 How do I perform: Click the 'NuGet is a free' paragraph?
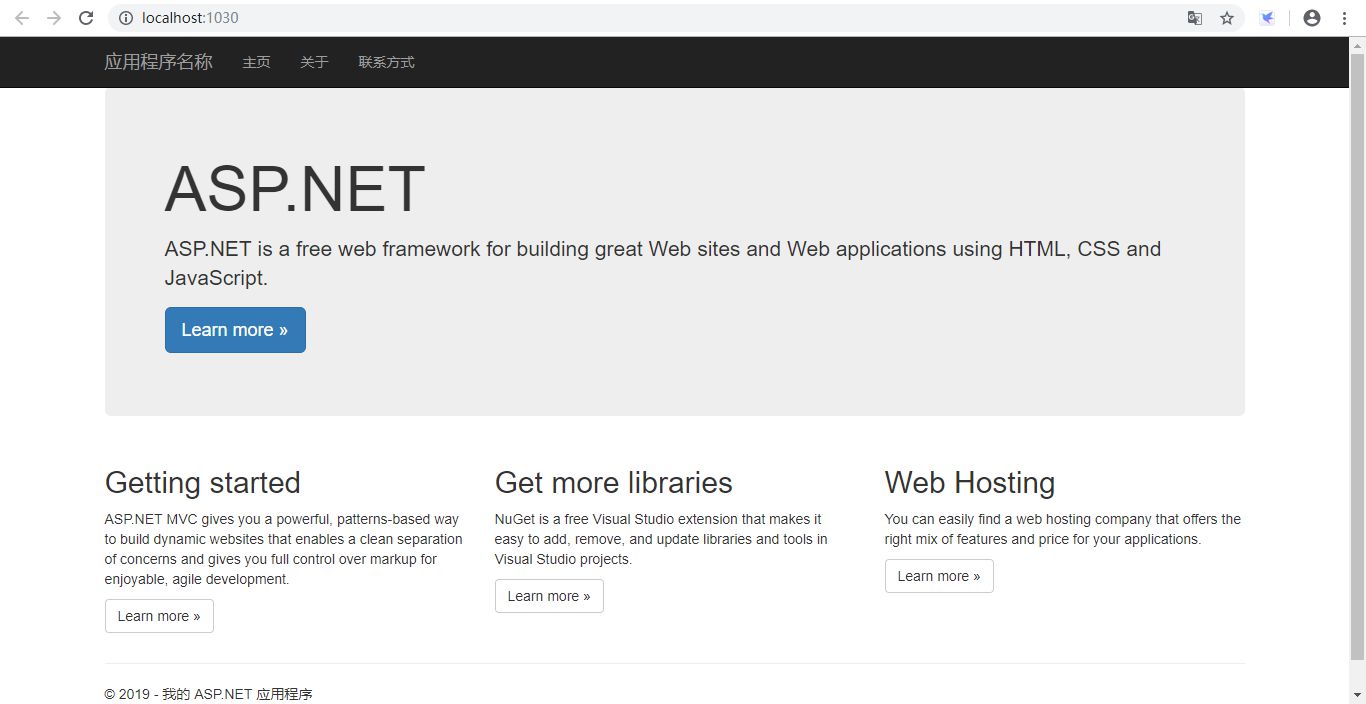point(661,539)
